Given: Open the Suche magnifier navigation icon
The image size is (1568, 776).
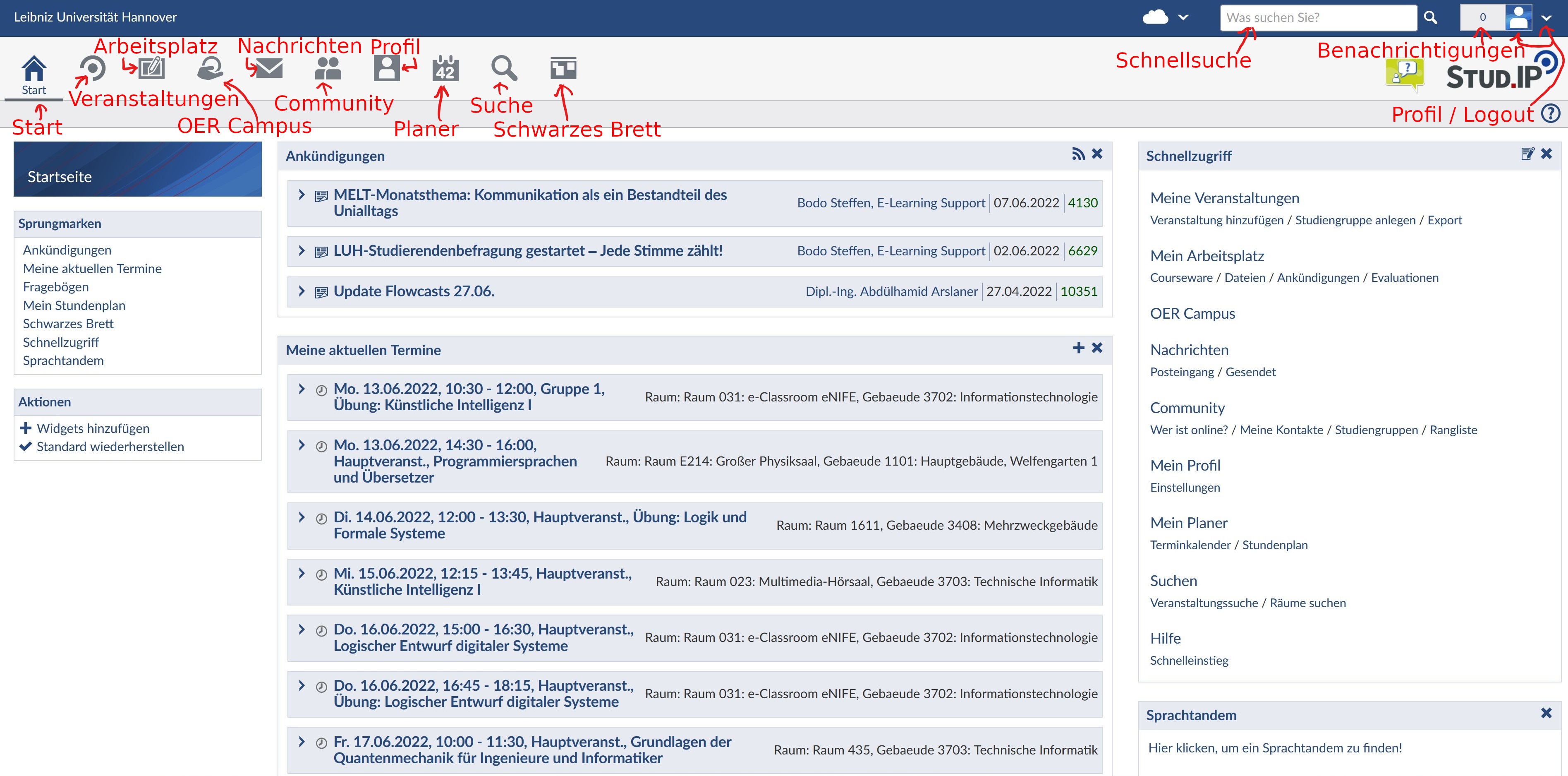Looking at the screenshot, I should coord(505,68).
